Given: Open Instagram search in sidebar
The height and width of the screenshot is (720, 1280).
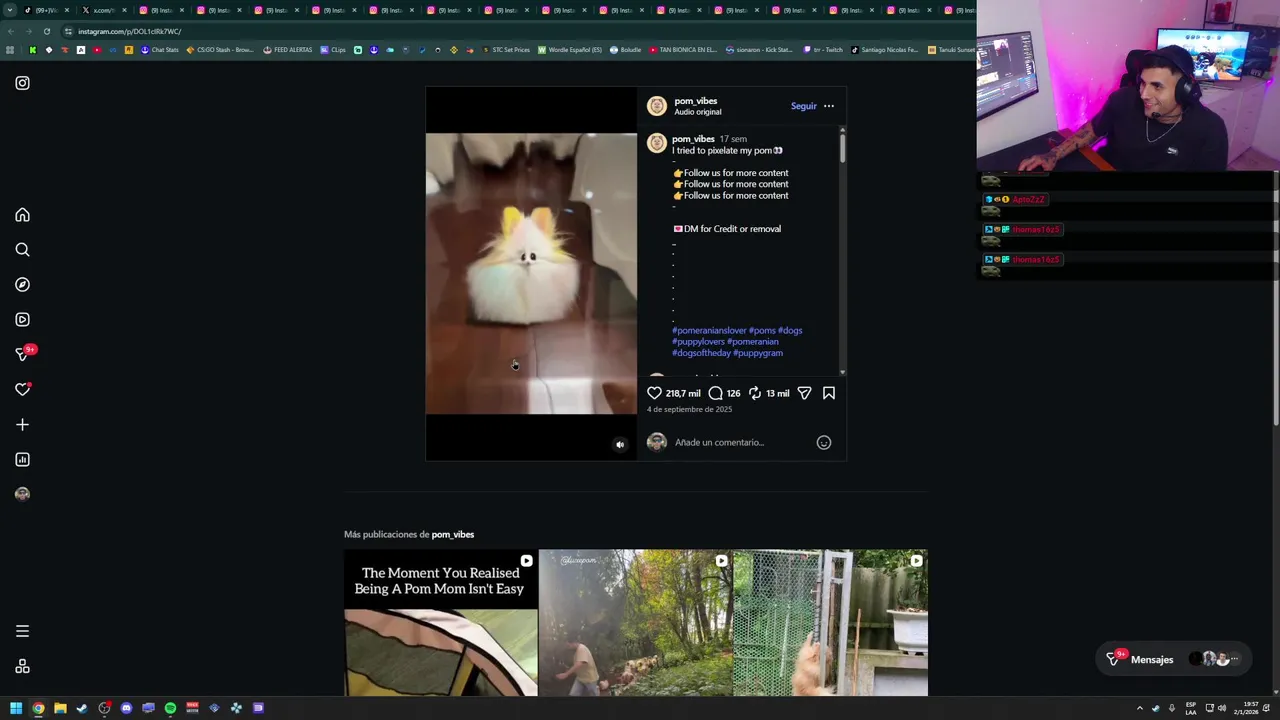Looking at the screenshot, I should 22,250.
